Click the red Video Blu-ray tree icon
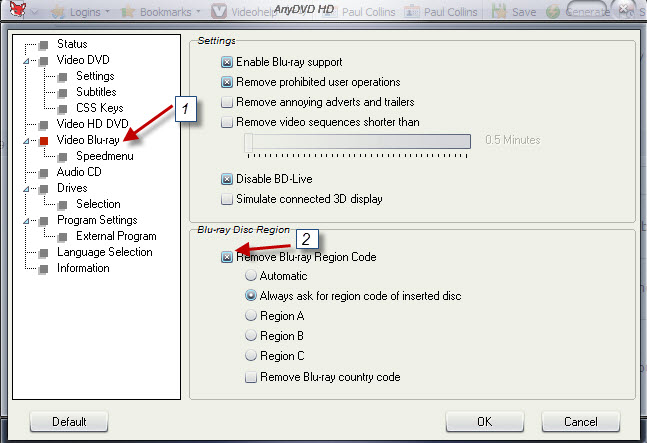 coord(44,141)
